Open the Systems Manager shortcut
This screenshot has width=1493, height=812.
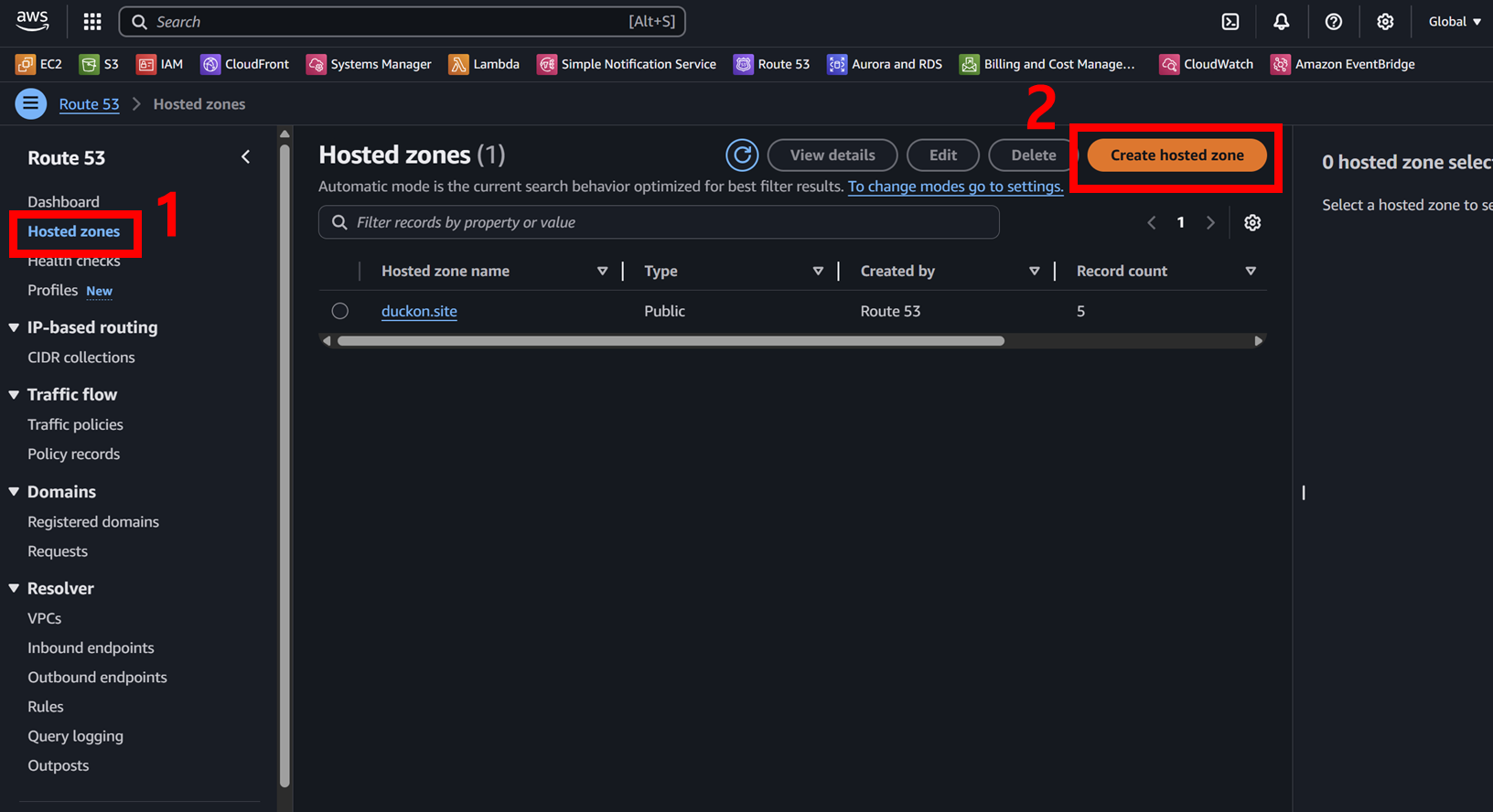pos(369,64)
